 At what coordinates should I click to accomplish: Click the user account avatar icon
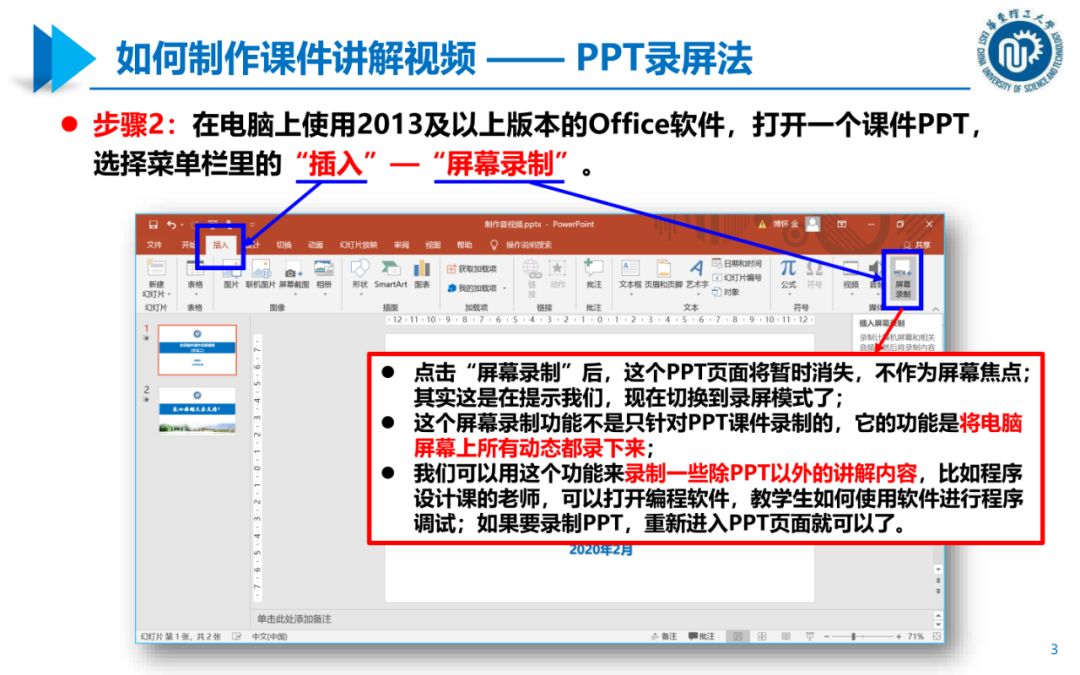(x=813, y=224)
